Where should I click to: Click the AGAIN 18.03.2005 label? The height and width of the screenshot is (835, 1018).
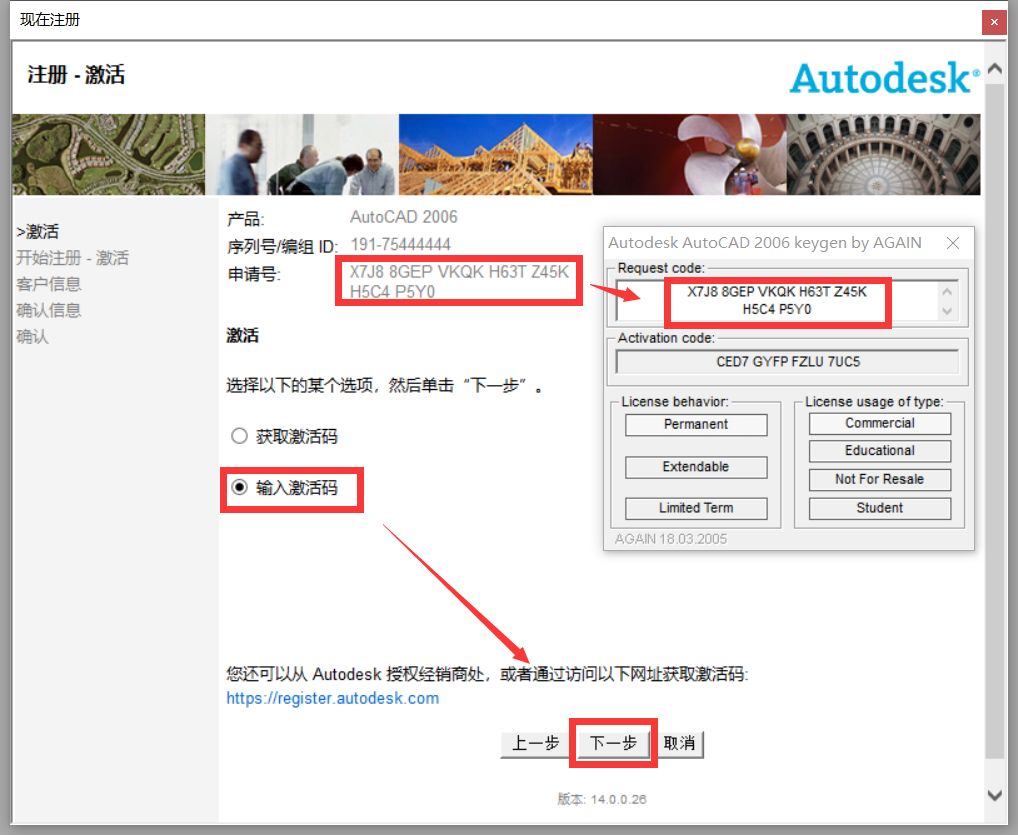[x=671, y=539]
